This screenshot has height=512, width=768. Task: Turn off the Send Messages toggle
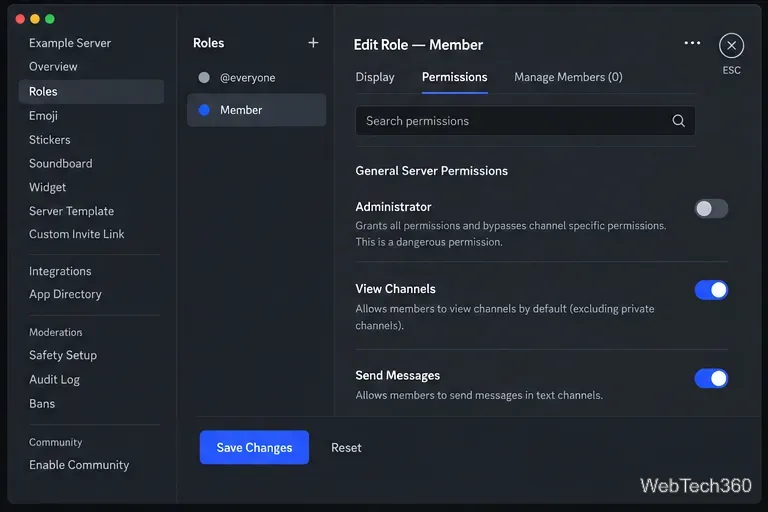(711, 378)
